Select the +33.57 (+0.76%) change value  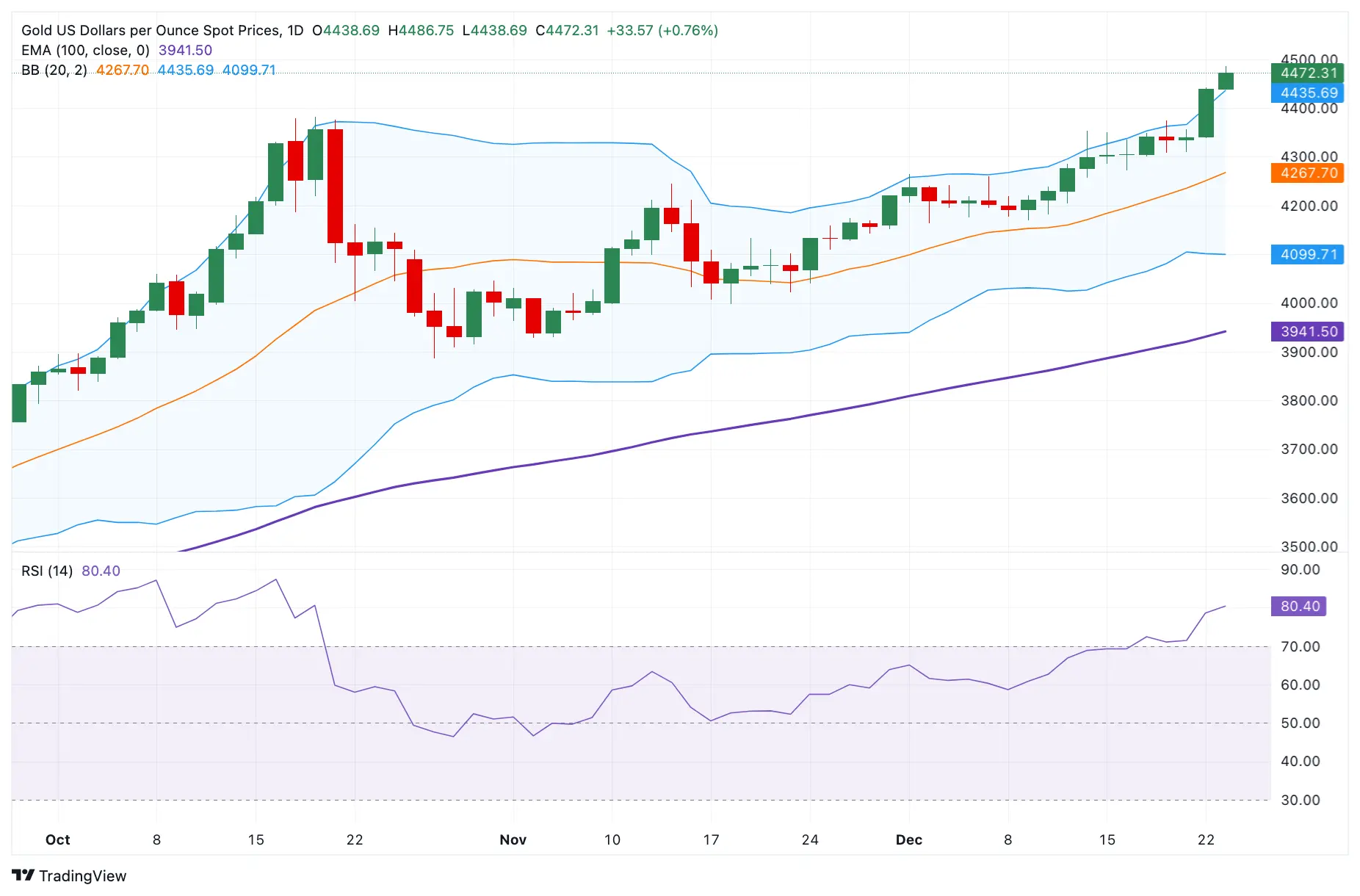point(662,30)
